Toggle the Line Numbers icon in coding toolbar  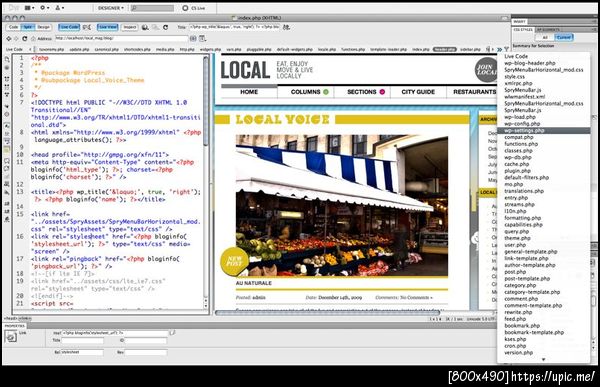click(x=7, y=126)
